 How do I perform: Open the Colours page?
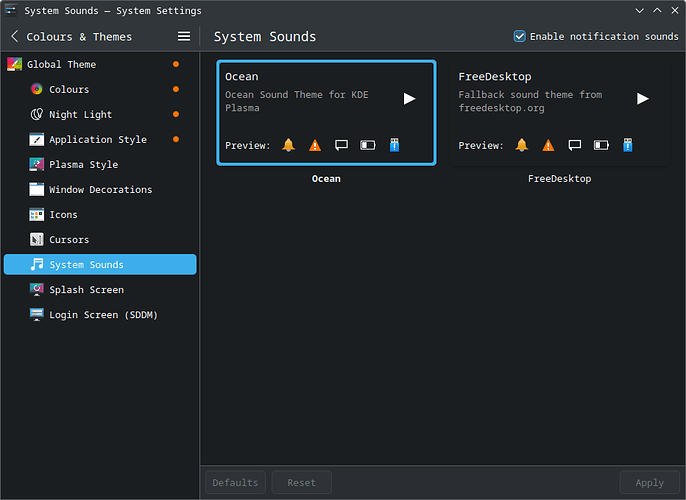point(100,89)
